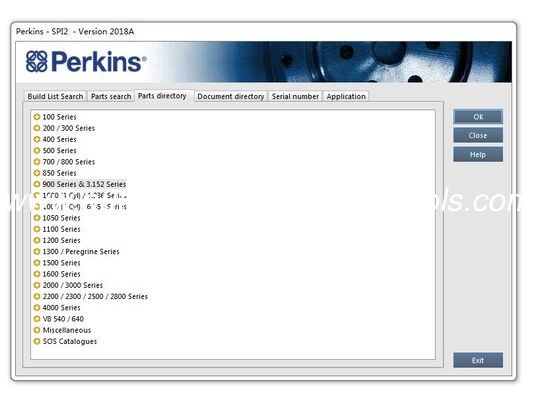Click the icon beside 1100 Series

click(x=37, y=229)
